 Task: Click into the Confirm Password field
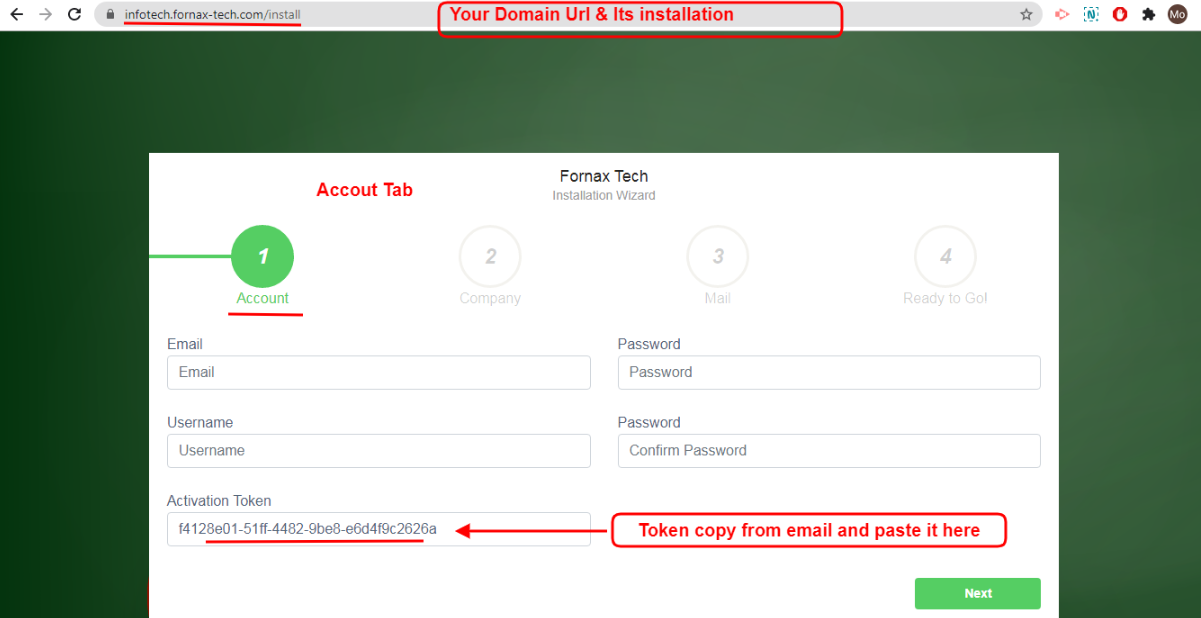[829, 450]
